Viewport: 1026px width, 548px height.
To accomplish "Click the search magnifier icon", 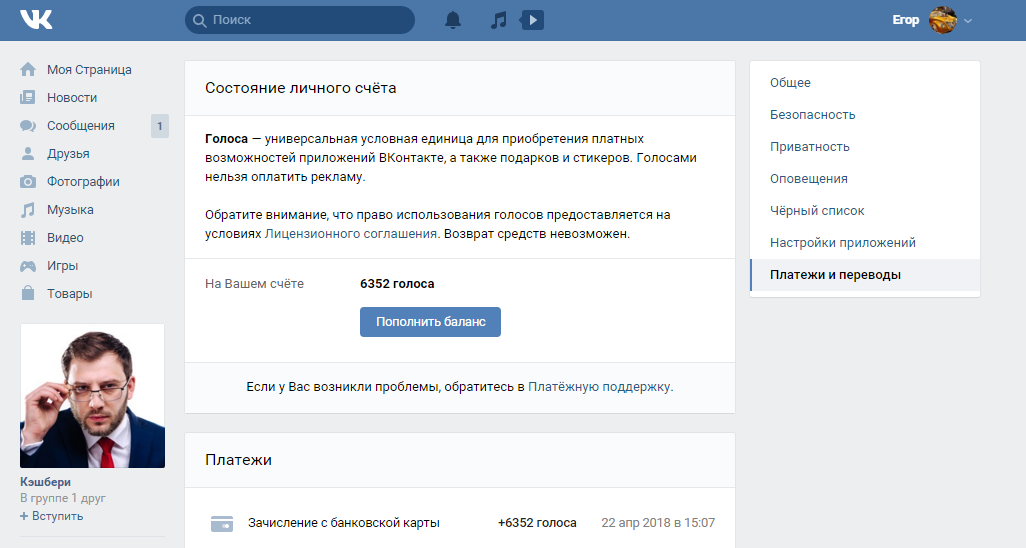I will coord(200,20).
